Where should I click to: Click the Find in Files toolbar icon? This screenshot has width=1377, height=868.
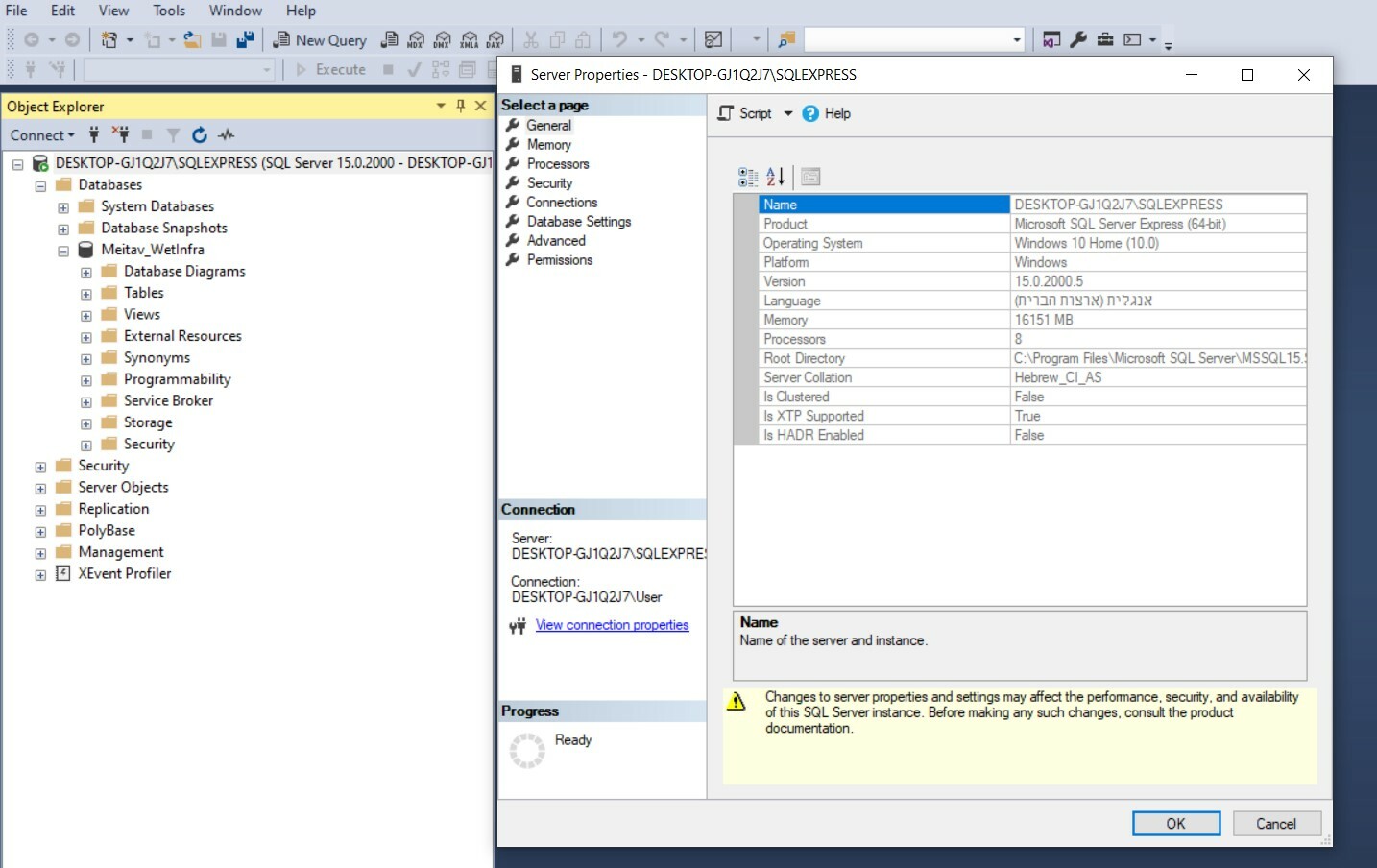(x=786, y=40)
